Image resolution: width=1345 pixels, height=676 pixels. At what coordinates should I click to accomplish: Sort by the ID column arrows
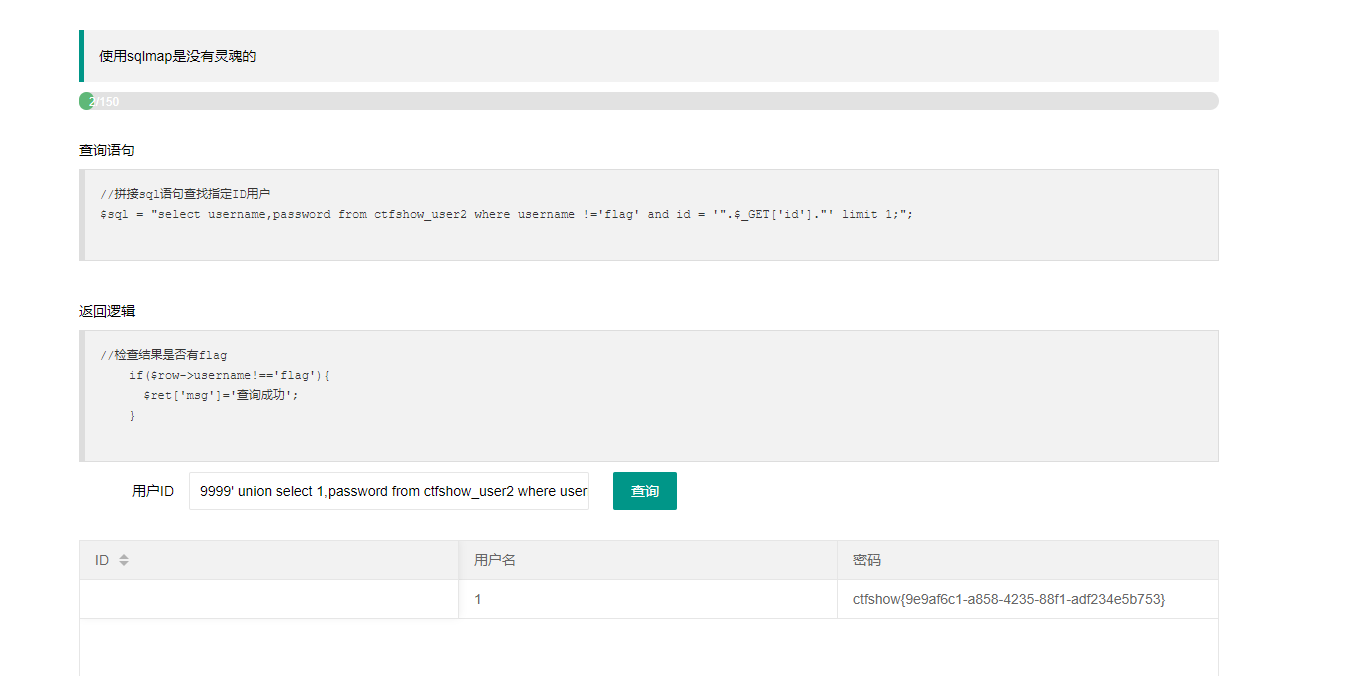(124, 561)
